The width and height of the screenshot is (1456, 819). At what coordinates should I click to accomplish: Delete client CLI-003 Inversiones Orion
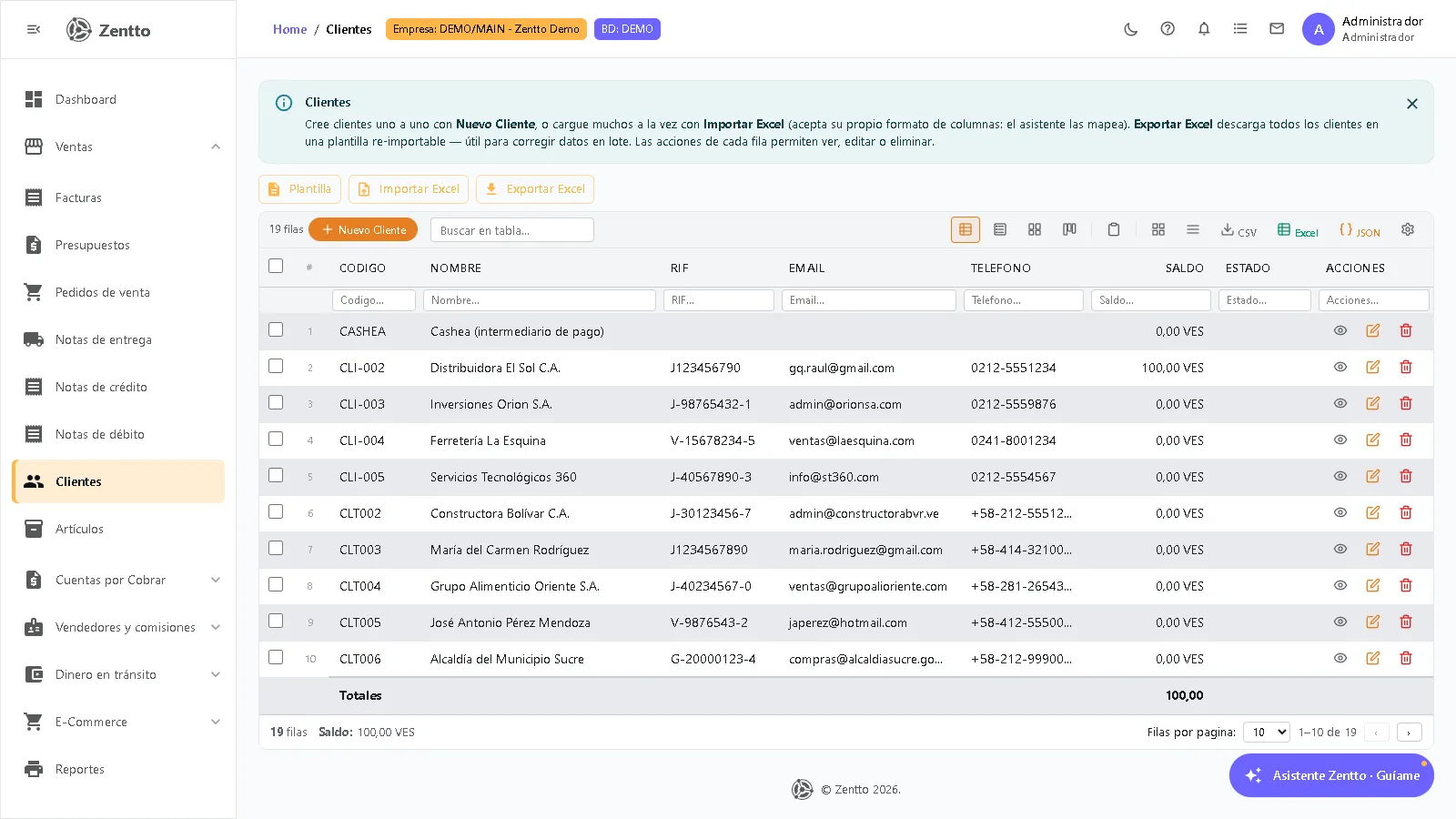[x=1406, y=403]
